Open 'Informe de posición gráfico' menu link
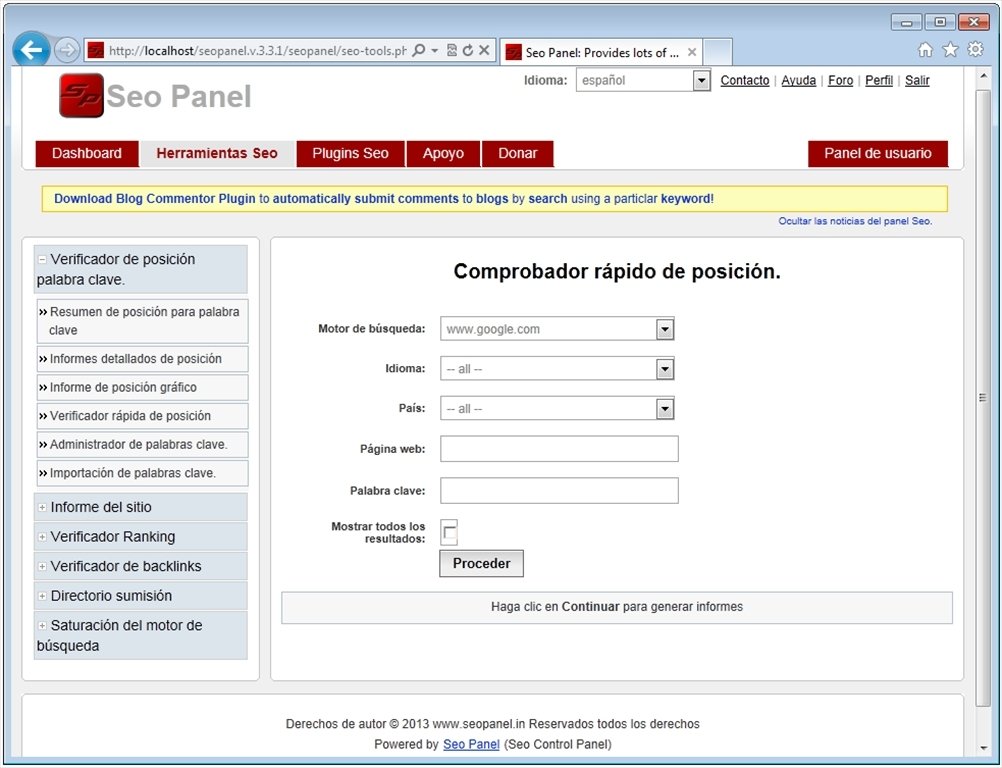The image size is (1002, 768). pyautogui.click(x=123, y=387)
